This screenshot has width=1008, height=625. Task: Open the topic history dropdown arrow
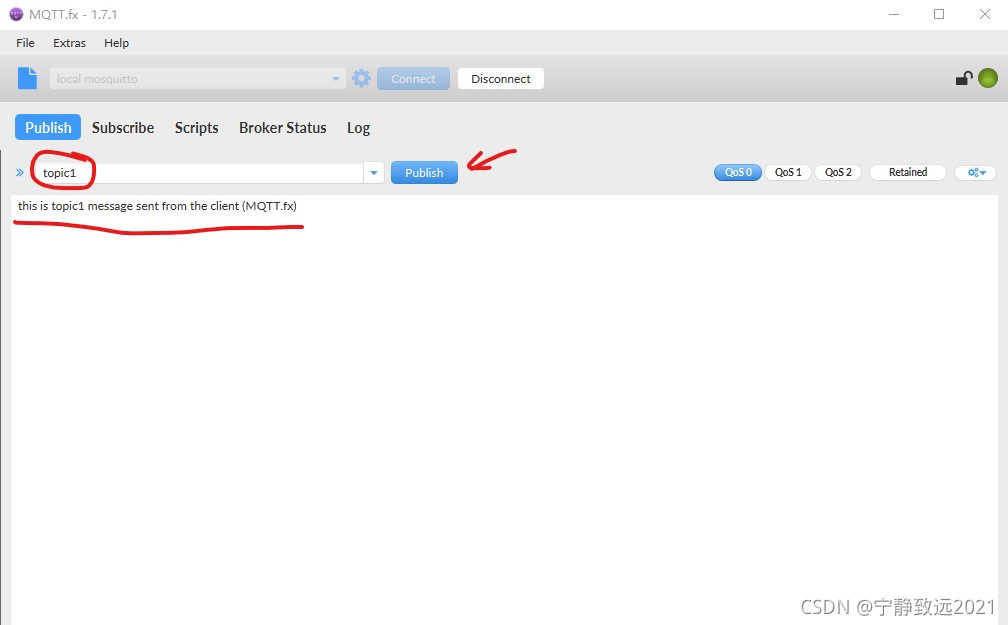pyautogui.click(x=374, y=172)
